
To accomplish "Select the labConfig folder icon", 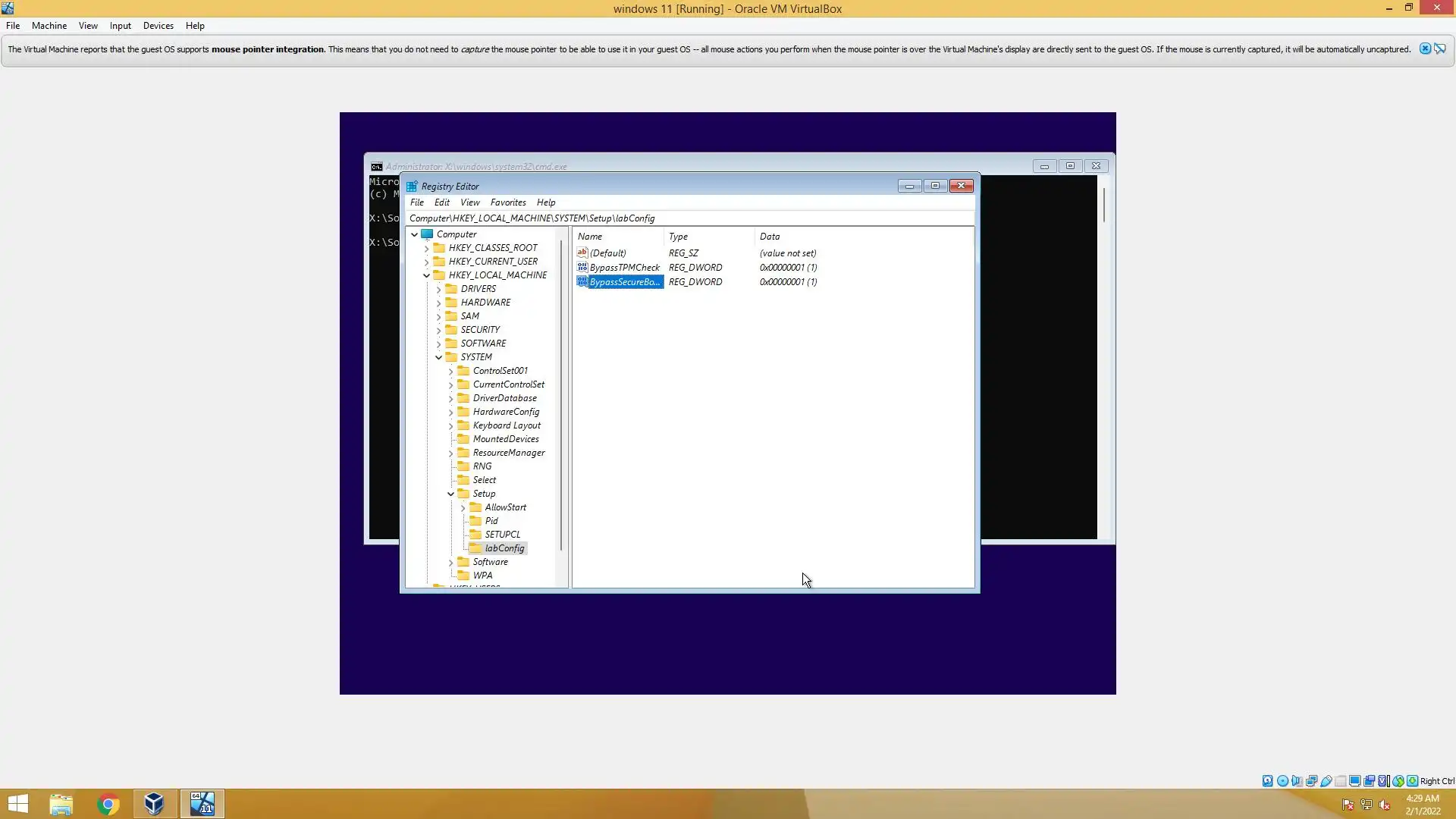I will [x=475, y=548].
